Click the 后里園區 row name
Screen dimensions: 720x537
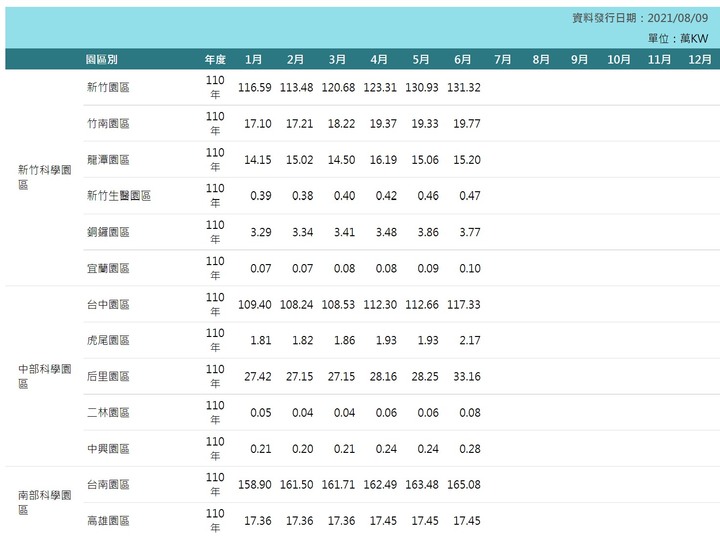pyautogui.click(x=108, y=377)
